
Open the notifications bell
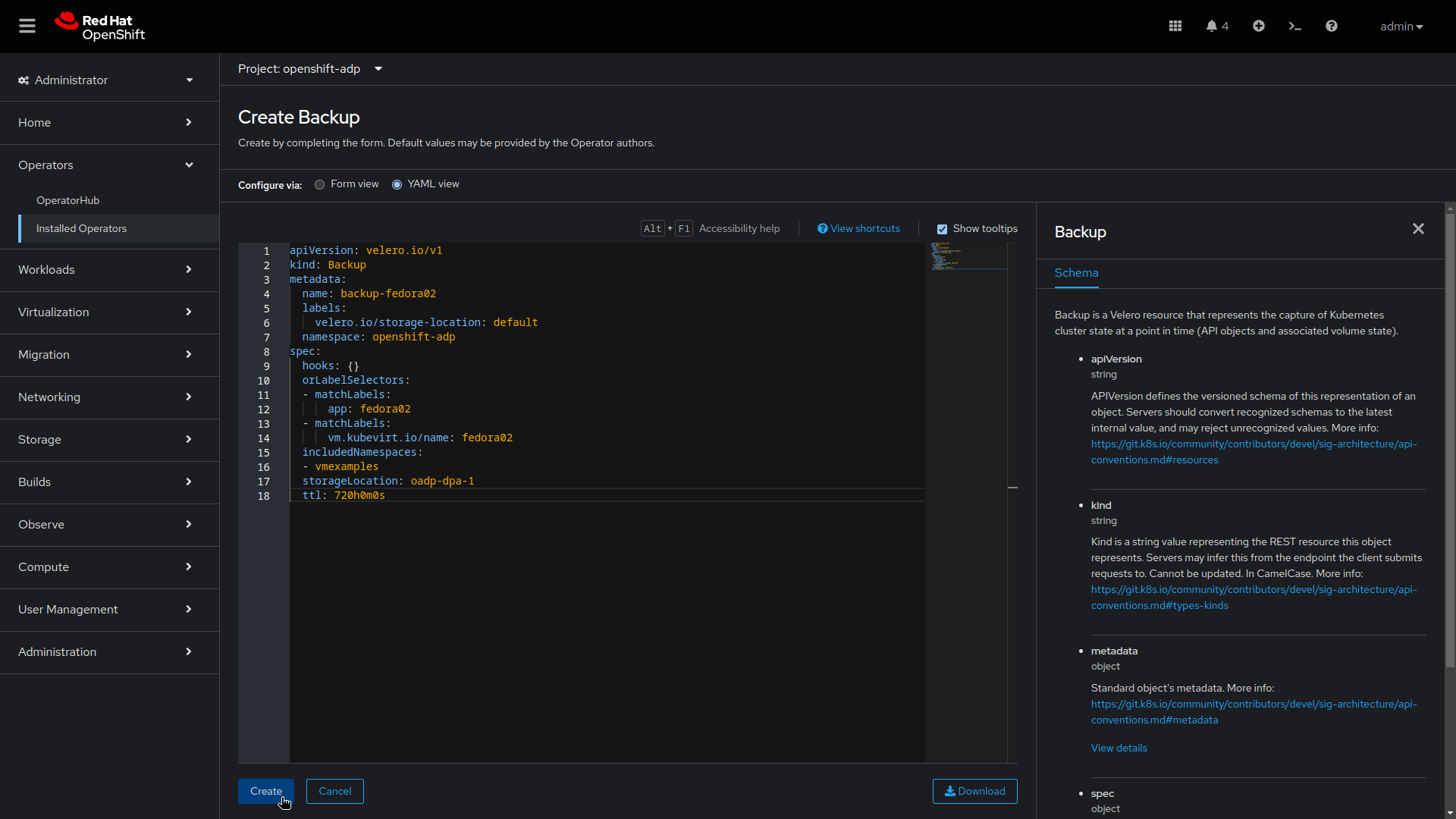1216,26
